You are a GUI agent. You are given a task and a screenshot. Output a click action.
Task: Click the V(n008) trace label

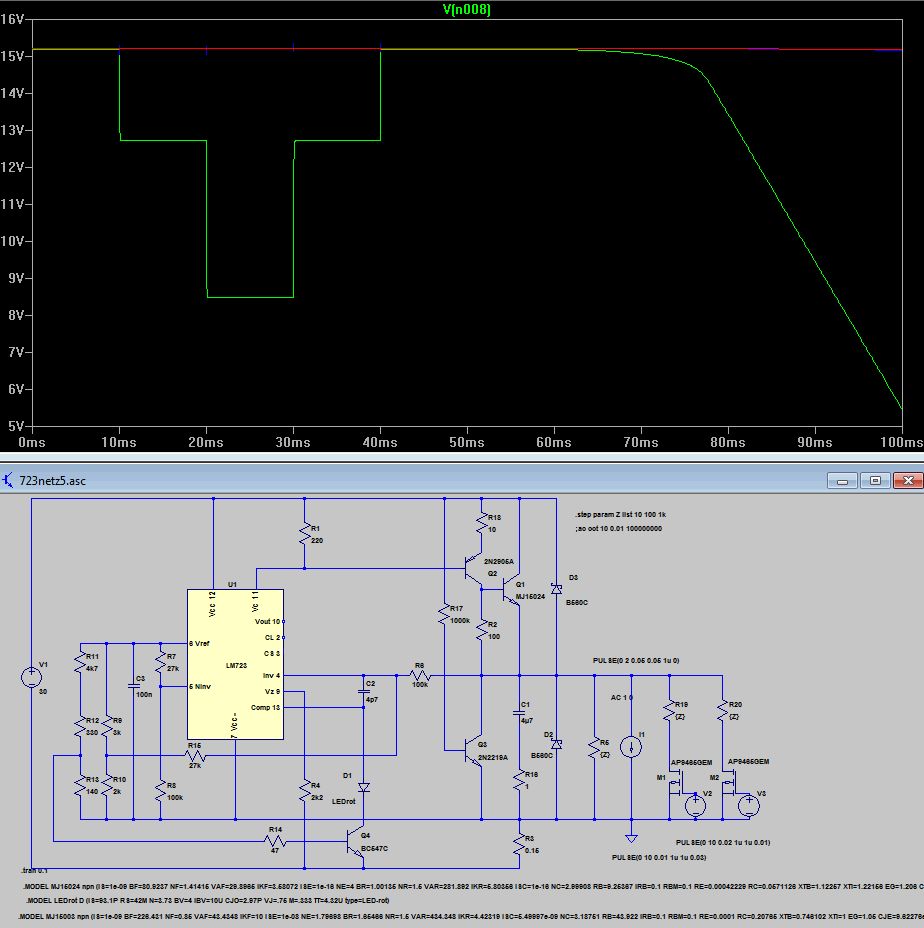pos(466,9)
